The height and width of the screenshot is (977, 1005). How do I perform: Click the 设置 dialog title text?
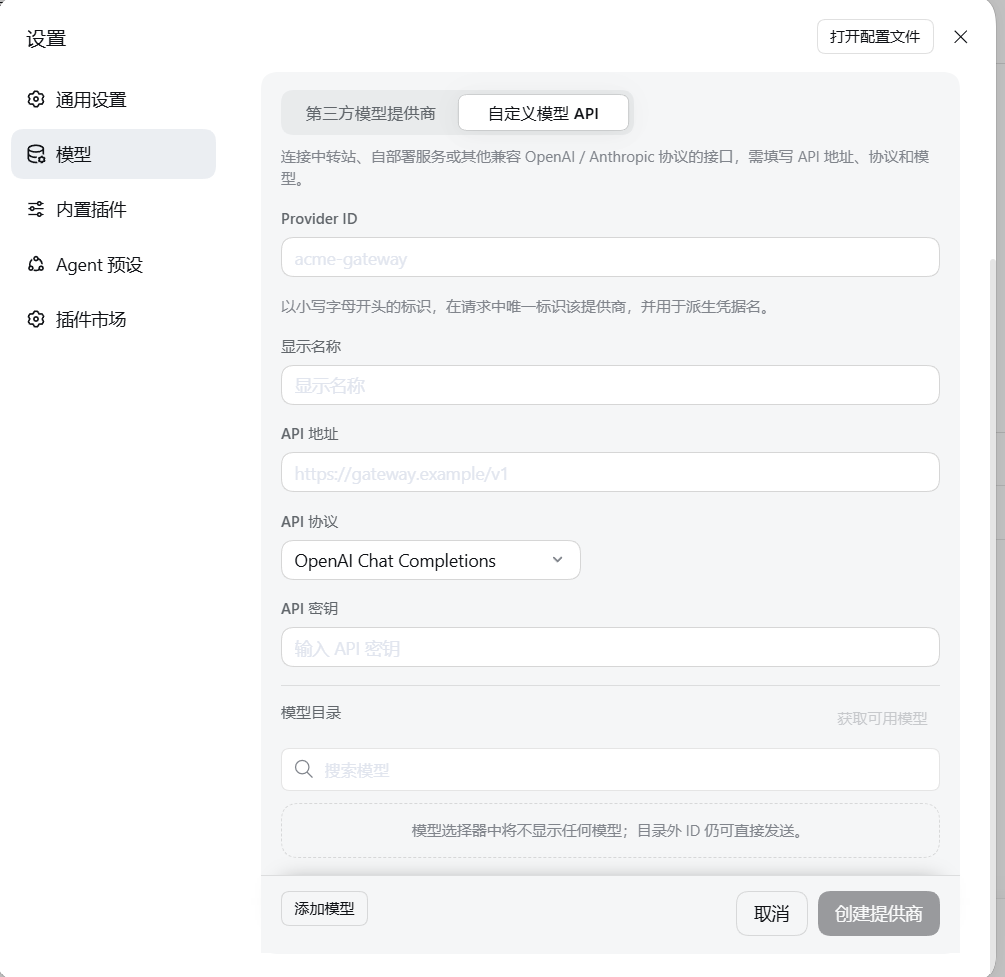tap(46, 38)
